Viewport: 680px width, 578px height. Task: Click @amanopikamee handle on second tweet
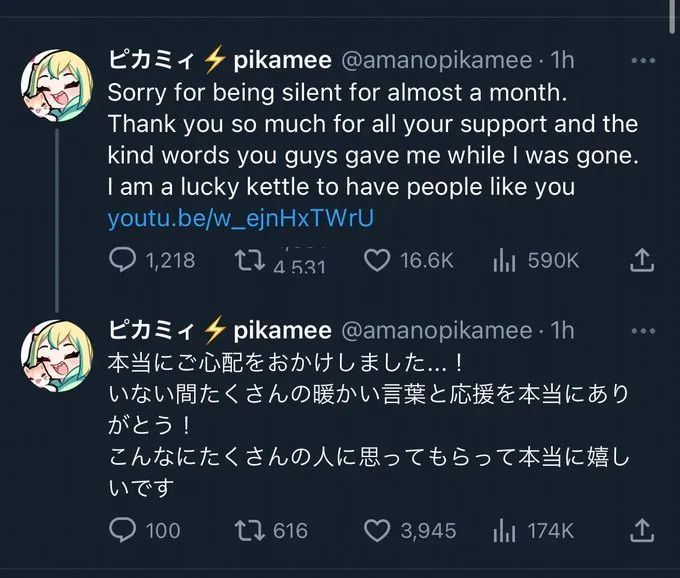[x=437, y=329]
